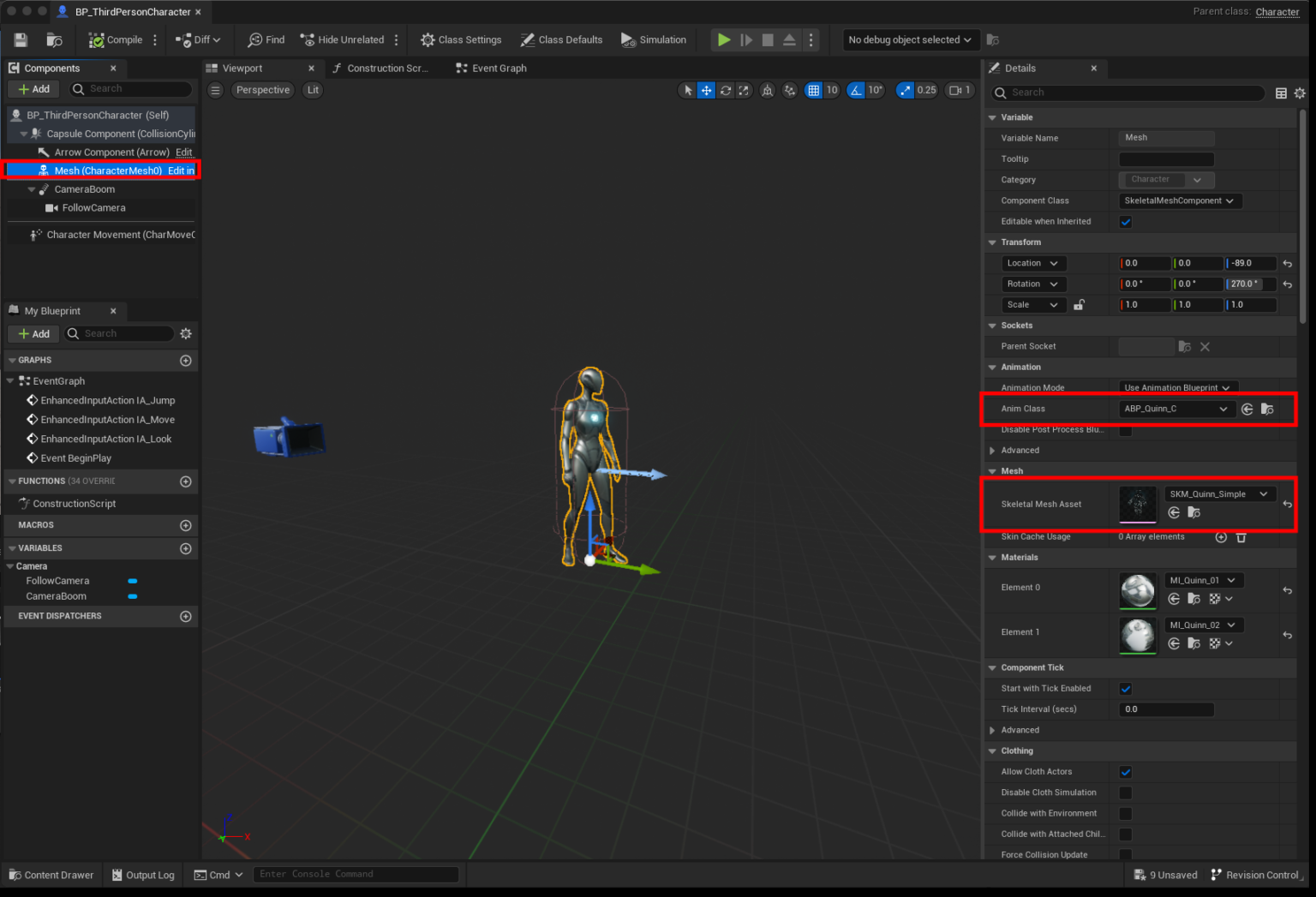Screen dimensions: 1316x897
Task: Open Class Settings from the toolbar
Action: click(x=460, y=39)
